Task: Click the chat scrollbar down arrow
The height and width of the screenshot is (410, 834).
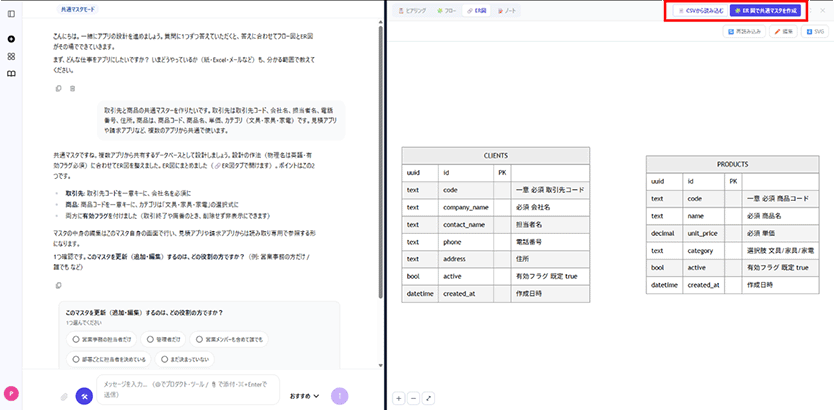Action: (380, 365)
